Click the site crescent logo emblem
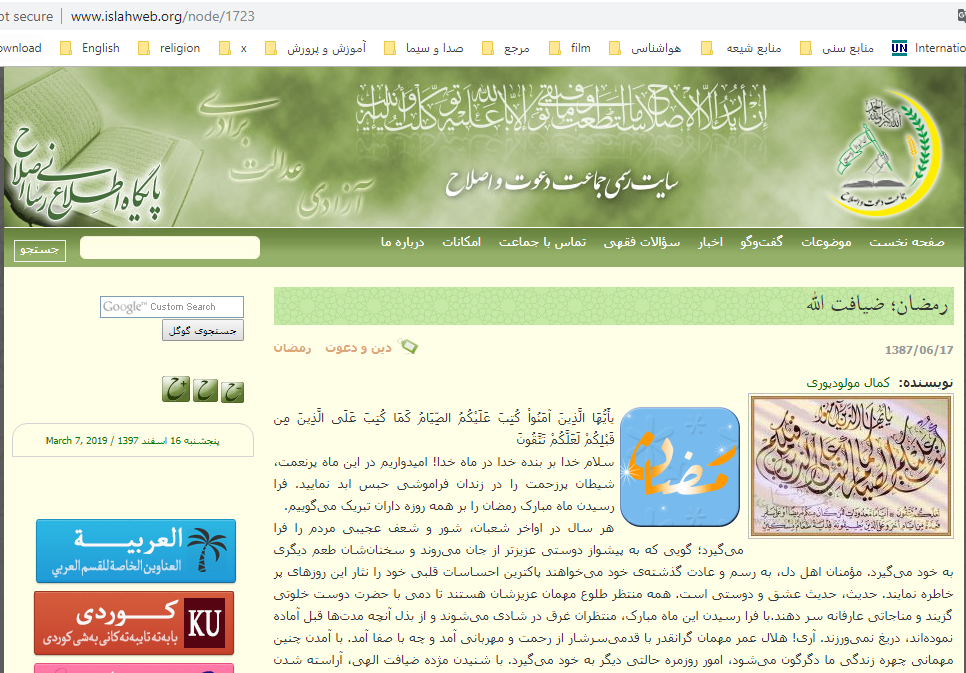The image size is (966, 673). (x=885, y=153)
